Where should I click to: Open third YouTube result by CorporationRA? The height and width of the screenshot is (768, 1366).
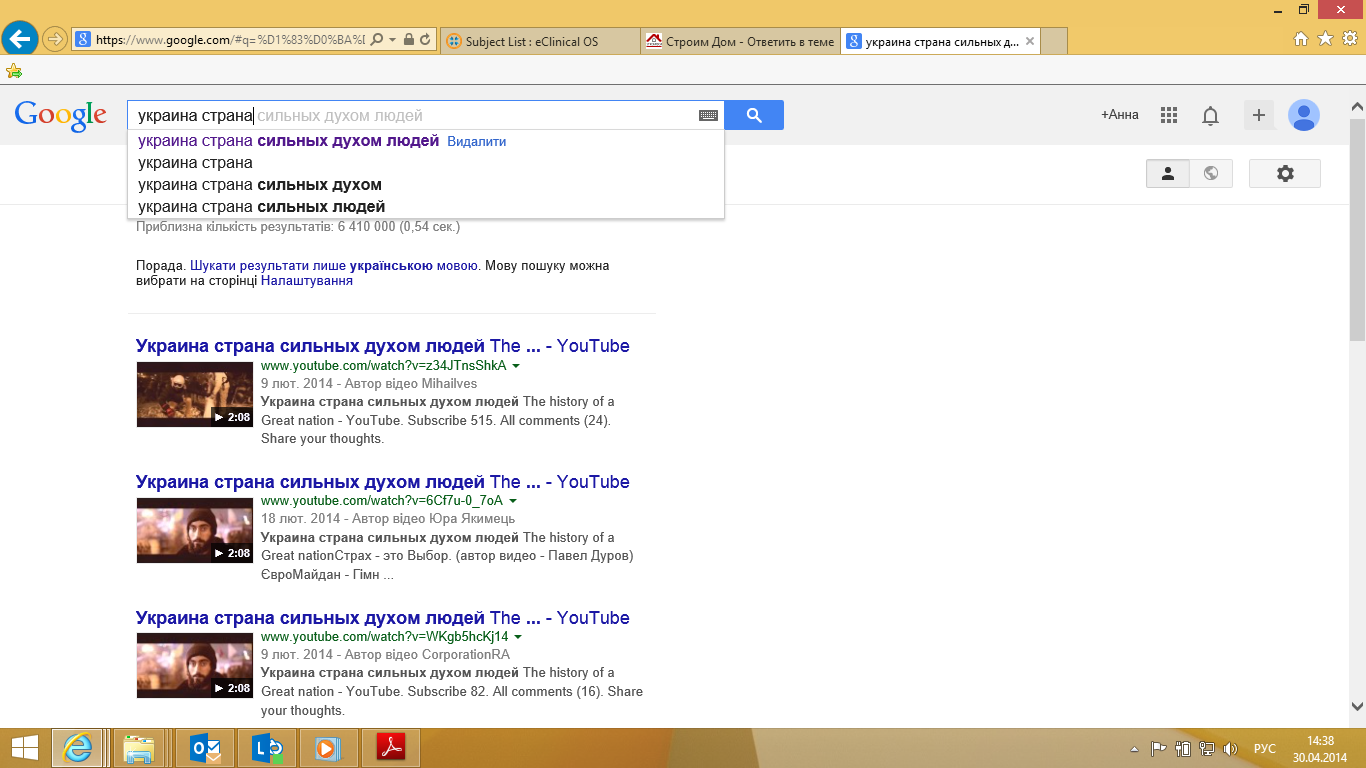[x=383, y=618]
